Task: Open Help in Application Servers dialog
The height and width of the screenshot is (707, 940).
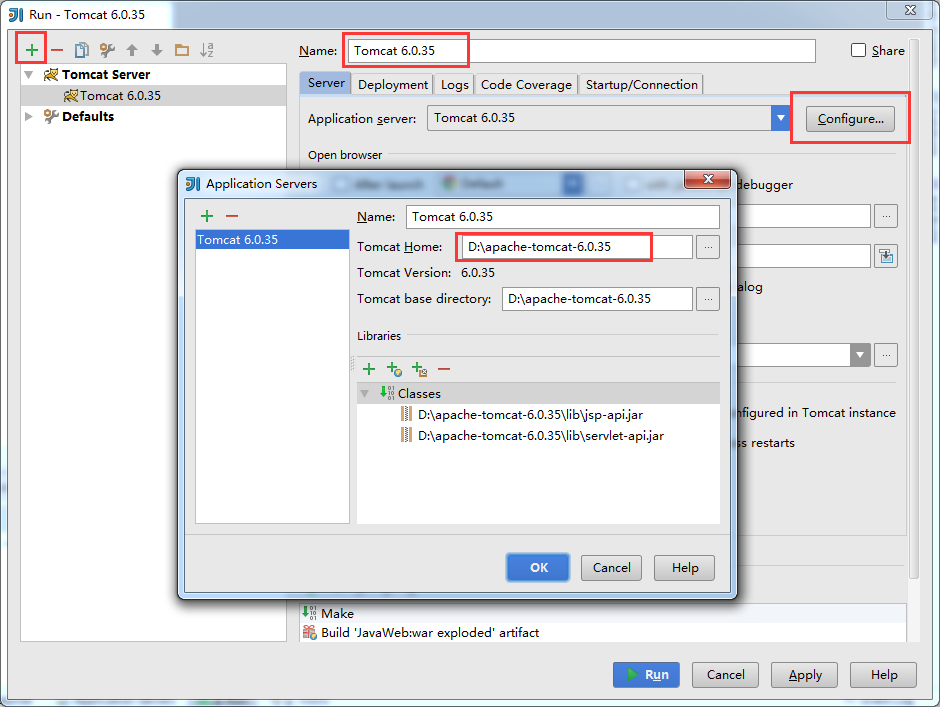Action: (x=685, y=567)
